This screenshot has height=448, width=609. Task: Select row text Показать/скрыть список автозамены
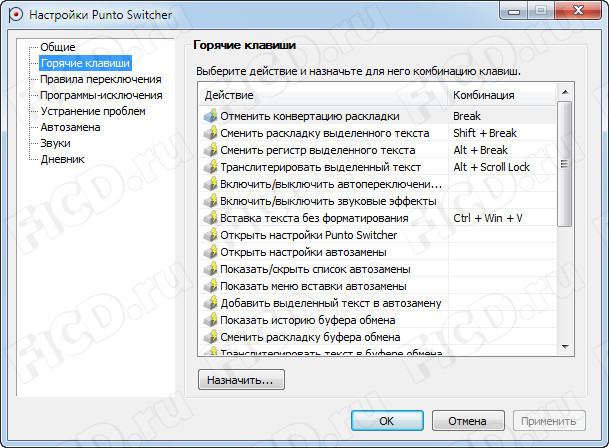[x=315, y=269]
